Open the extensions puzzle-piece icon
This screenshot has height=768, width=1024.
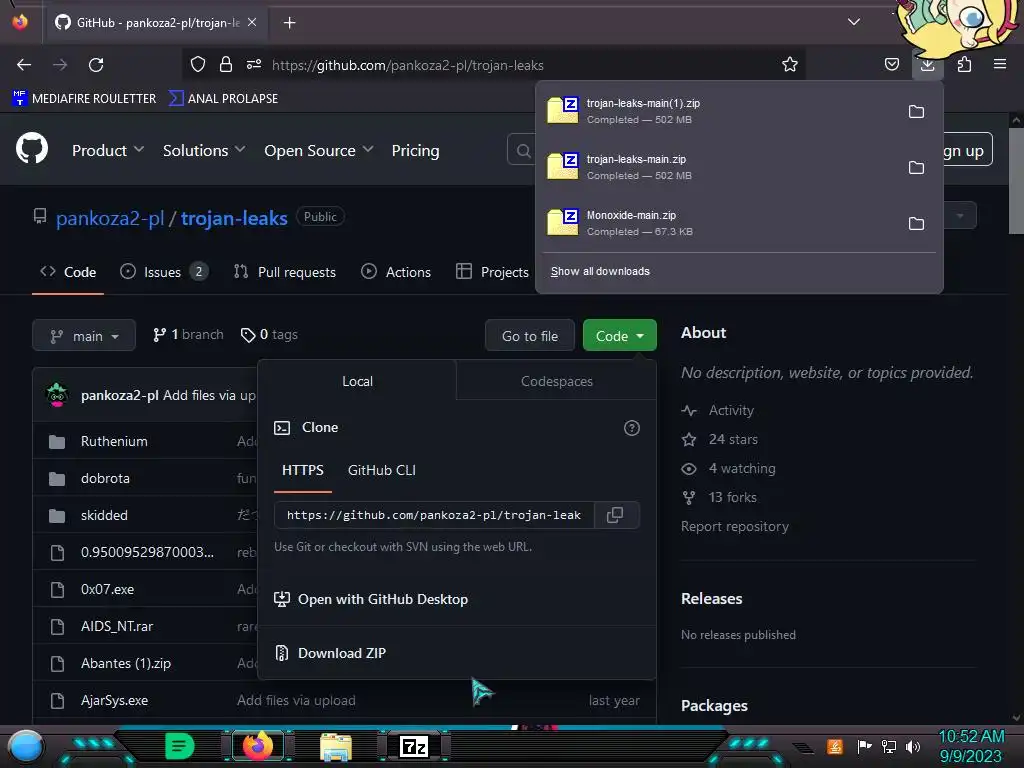point(964,65)
